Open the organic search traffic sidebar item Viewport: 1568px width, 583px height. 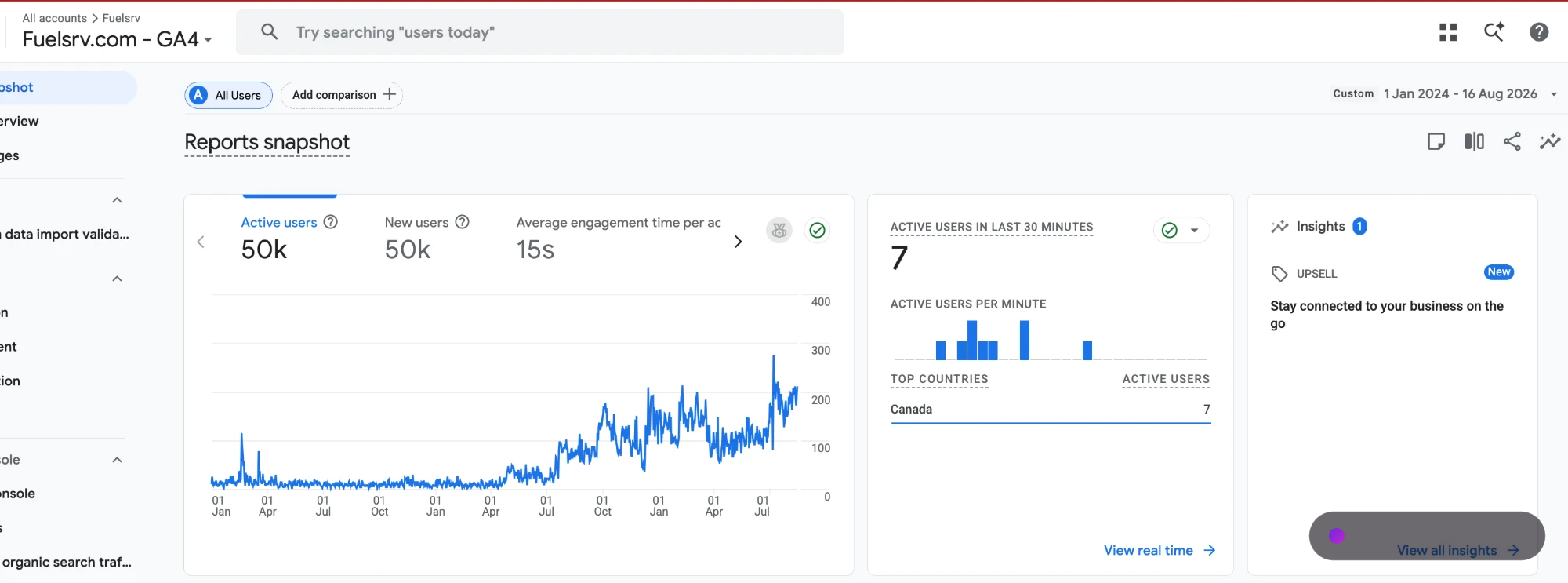tap(66, 562)
